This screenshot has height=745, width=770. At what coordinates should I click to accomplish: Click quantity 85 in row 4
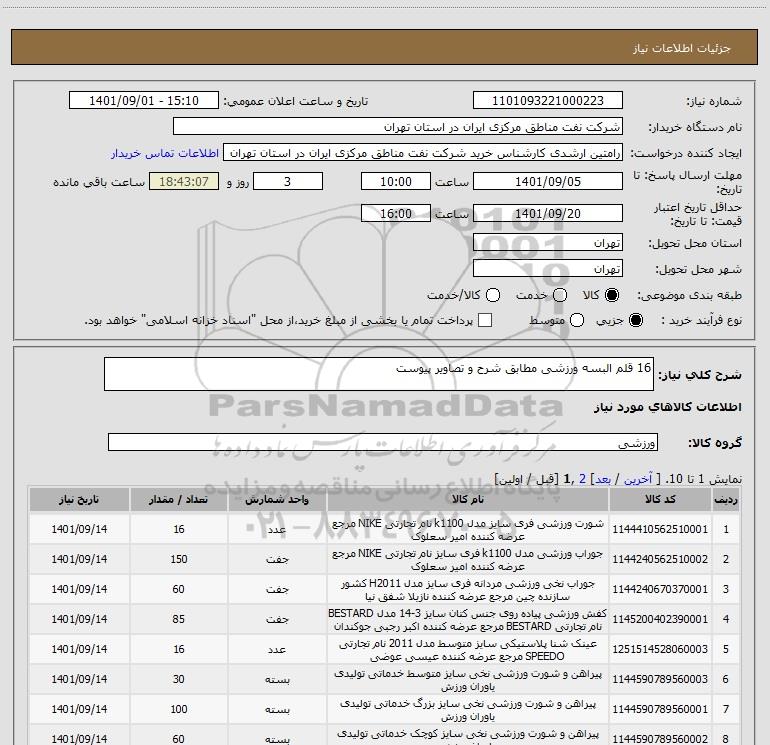tap(179, 619)
